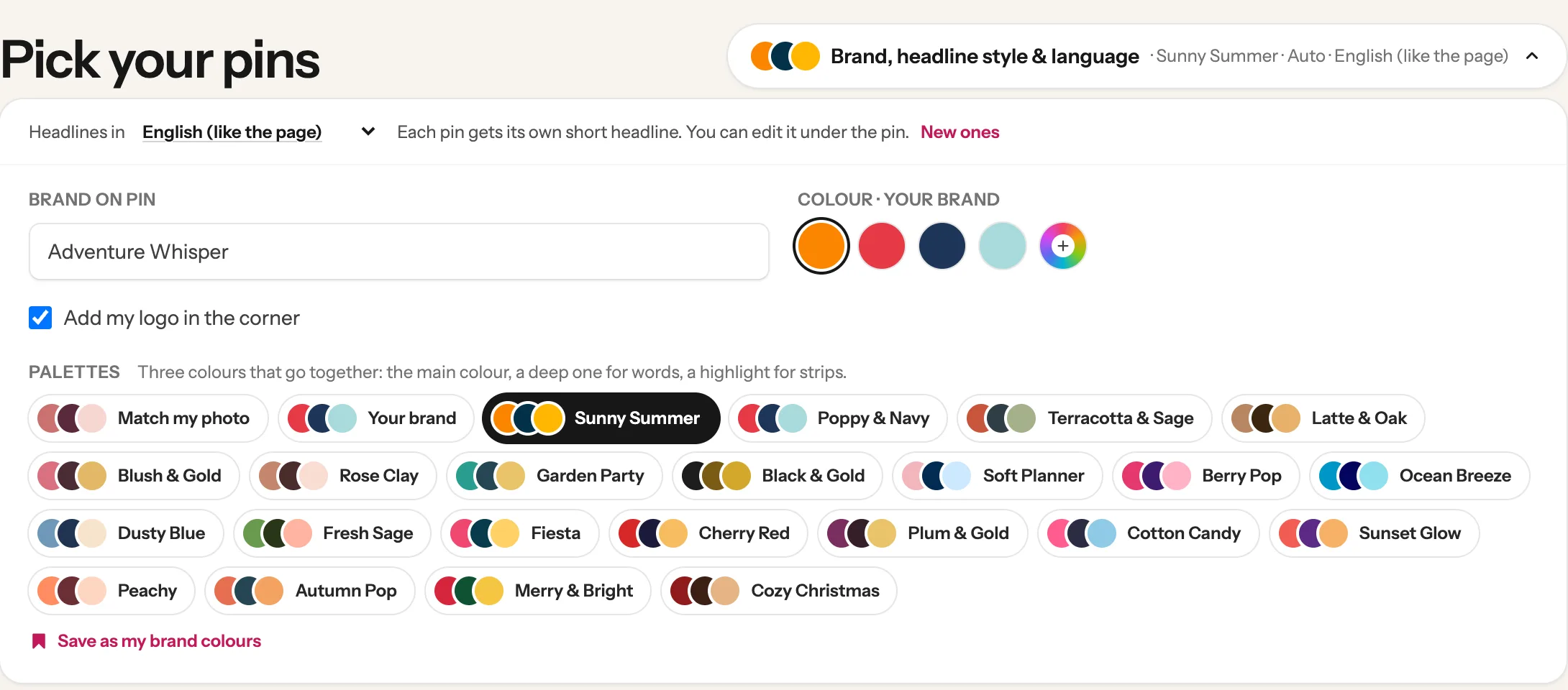Viewport: 1568px width, 690px height.
Task: Click Save as my brand colours link
Action: 159,641
